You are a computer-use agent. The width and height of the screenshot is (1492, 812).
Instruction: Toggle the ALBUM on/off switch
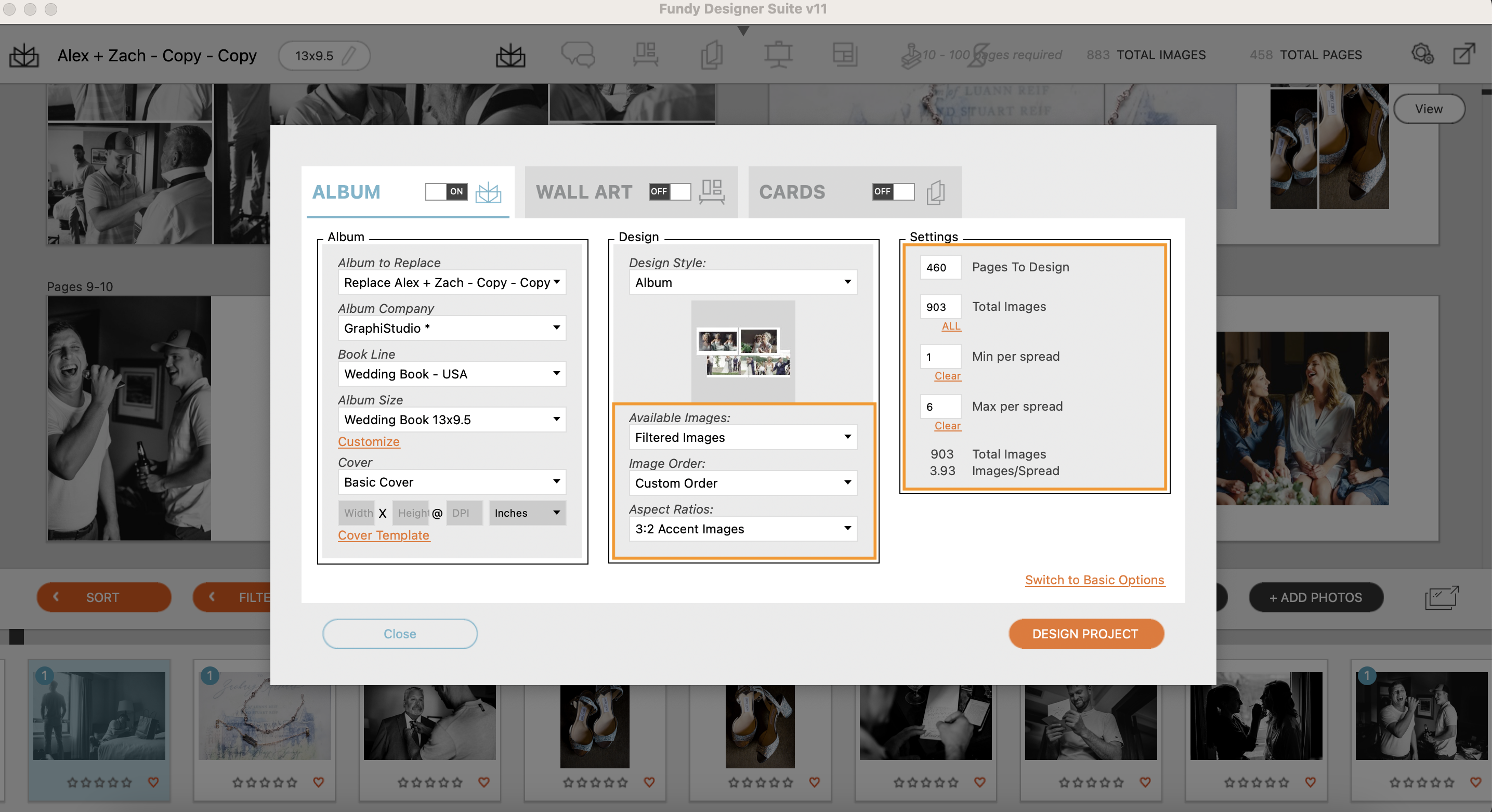[446, 192]
